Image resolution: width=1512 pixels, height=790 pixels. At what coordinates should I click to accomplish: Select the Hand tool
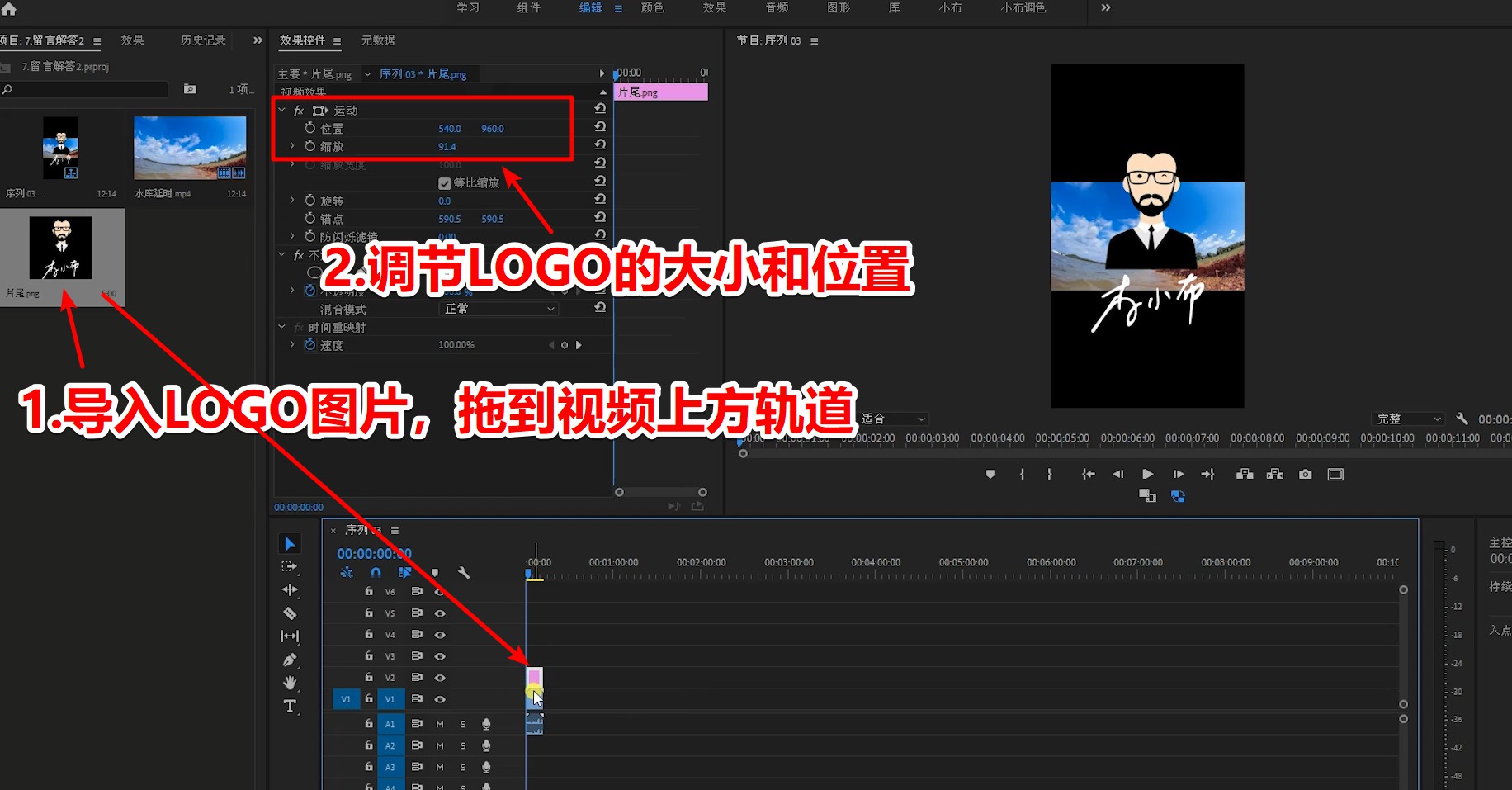tap(290, 683)
